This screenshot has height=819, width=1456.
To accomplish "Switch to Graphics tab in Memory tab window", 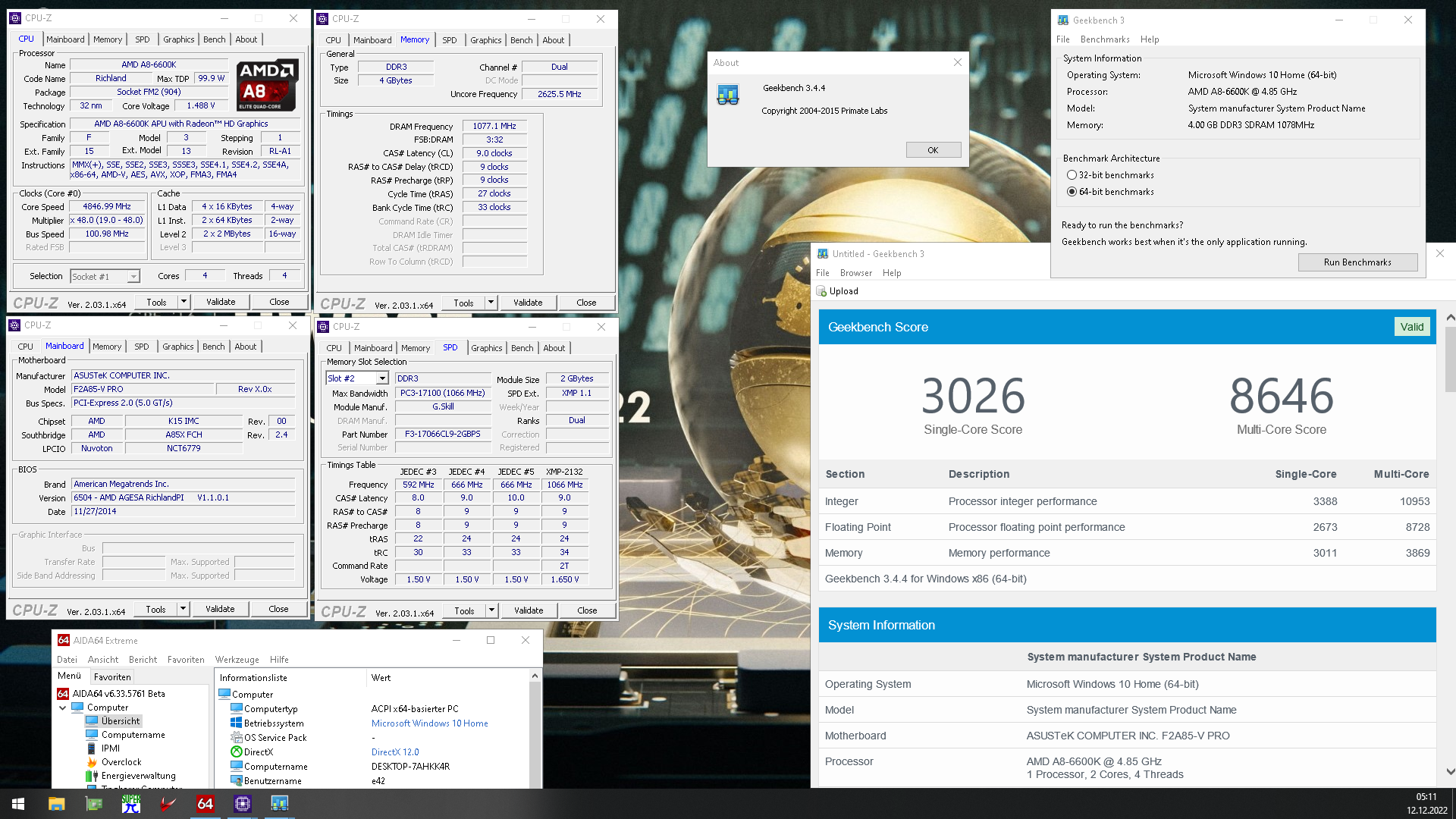I will point(485,40).
